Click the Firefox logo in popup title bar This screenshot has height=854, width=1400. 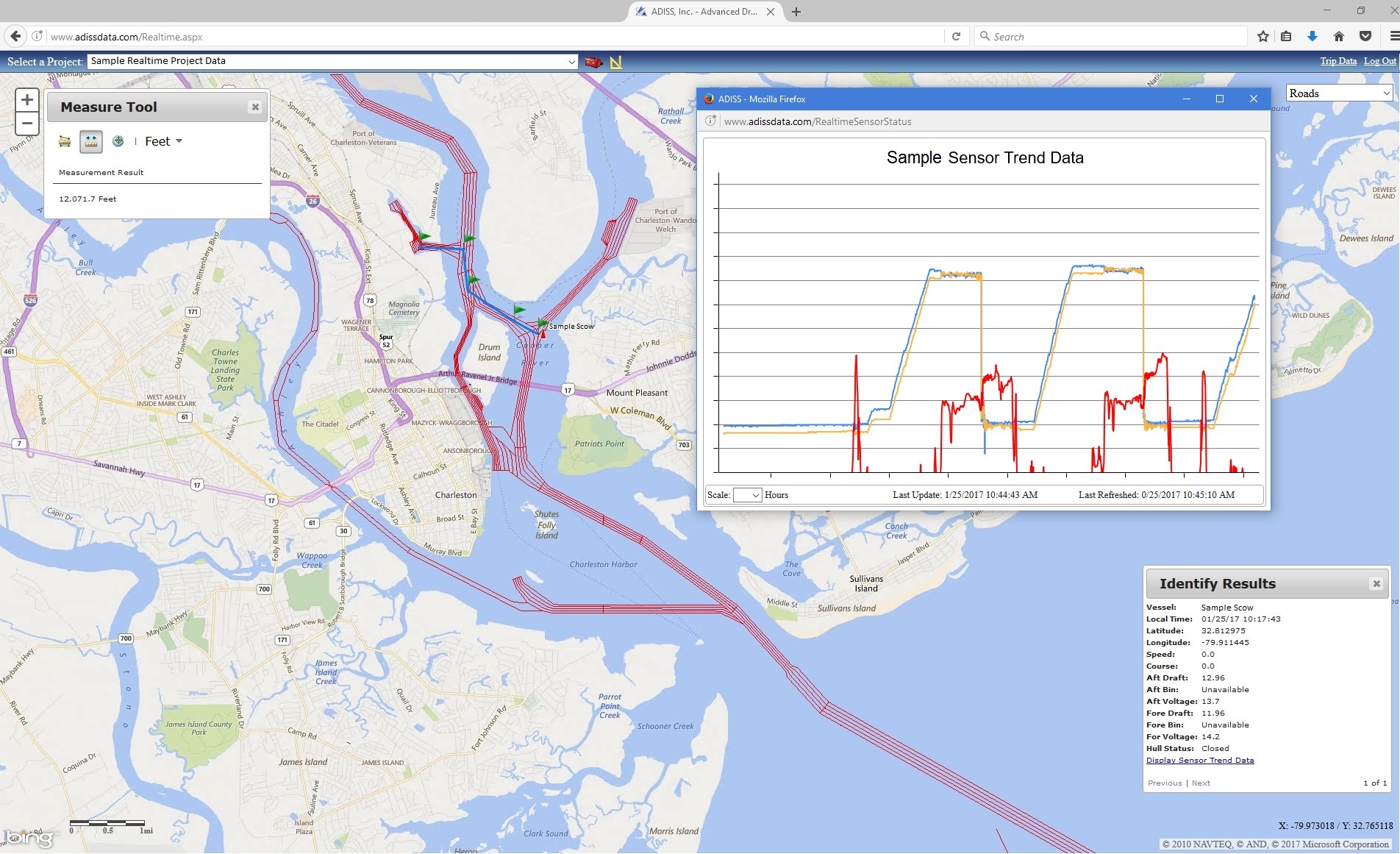[x=709, y=99]
